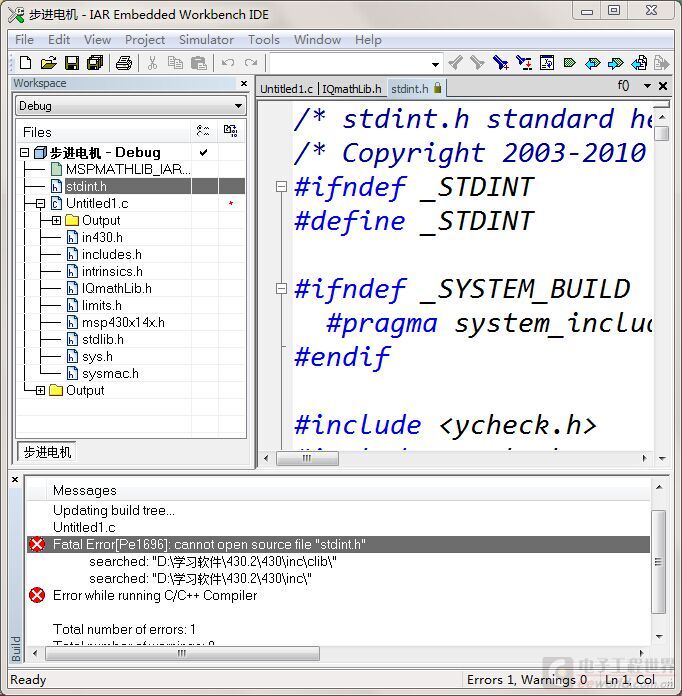Toggle bookmark with green flag icon

pos(570,63)
